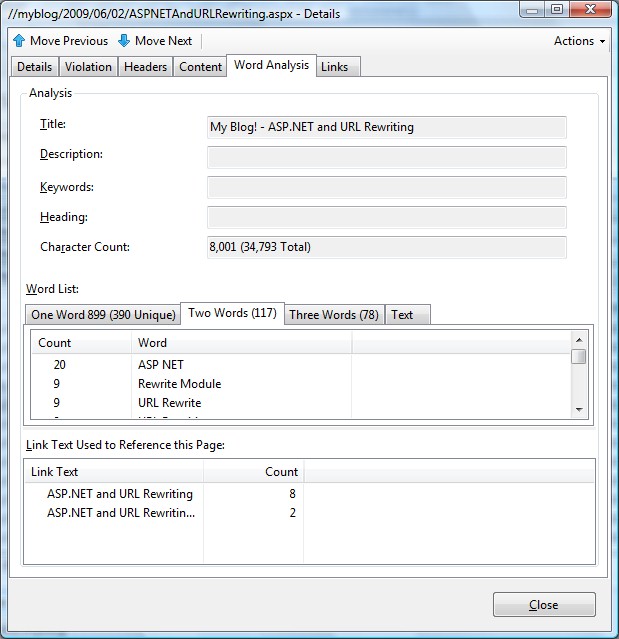Viewport: 619px width, 639px height.
Task: Click word list scroll up arrow
Action: pos(579,340)
